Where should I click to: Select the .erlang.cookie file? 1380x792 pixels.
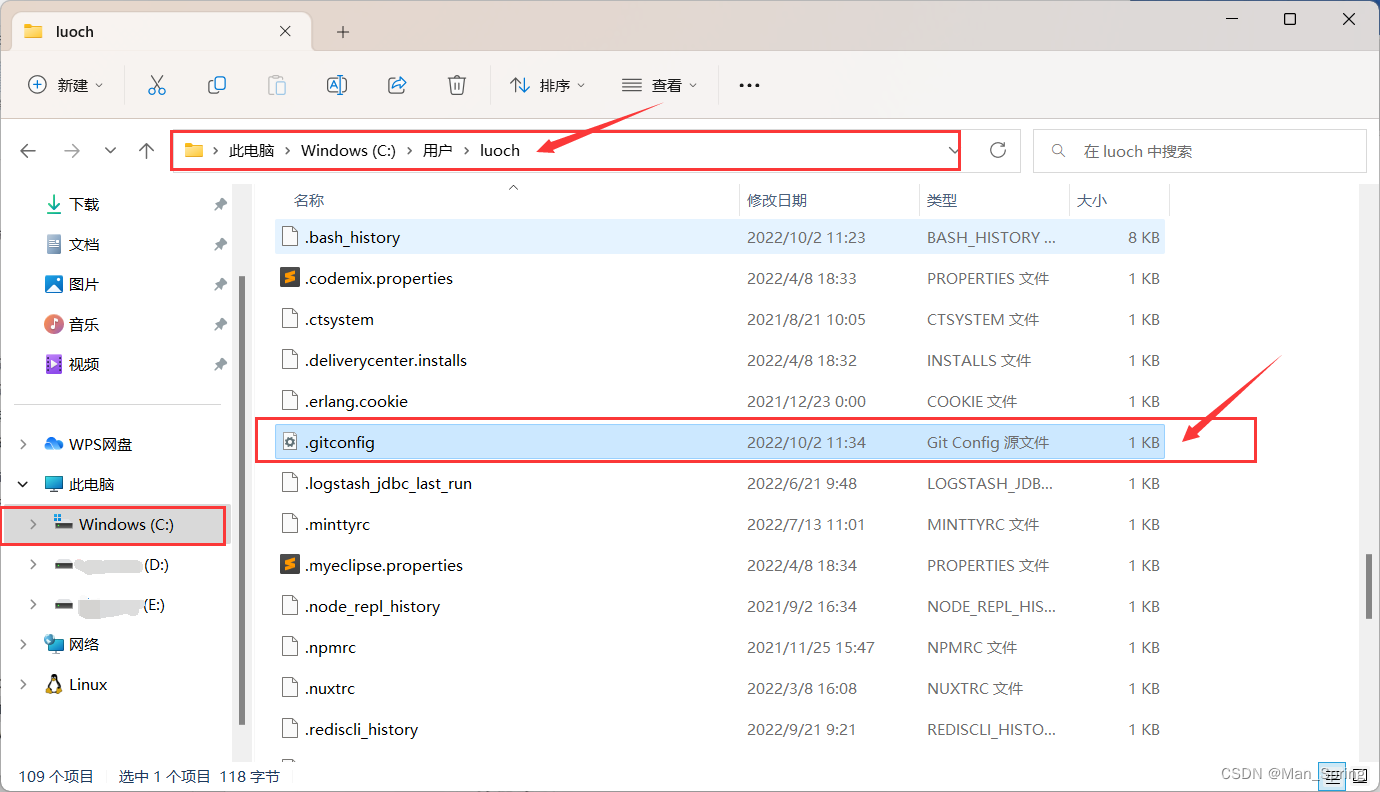pyautogui.click(x=720, y=401)
